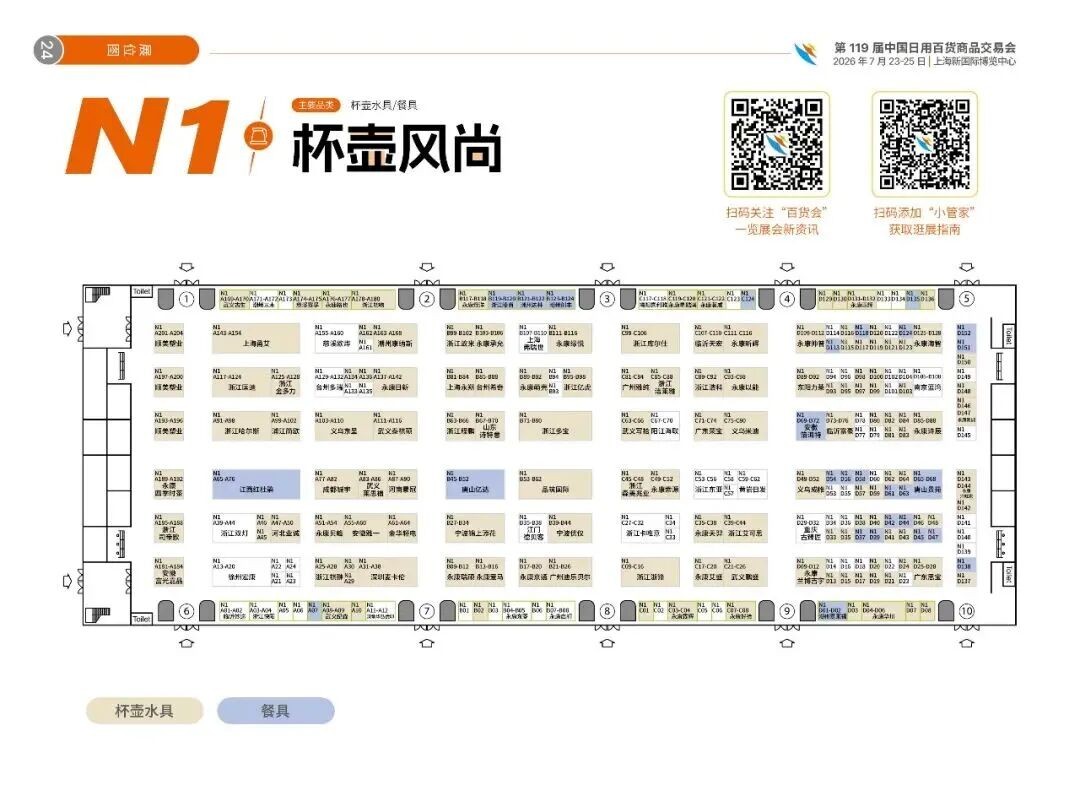
Task: Click the entrance arrow below gate 9
Action: 787,643
